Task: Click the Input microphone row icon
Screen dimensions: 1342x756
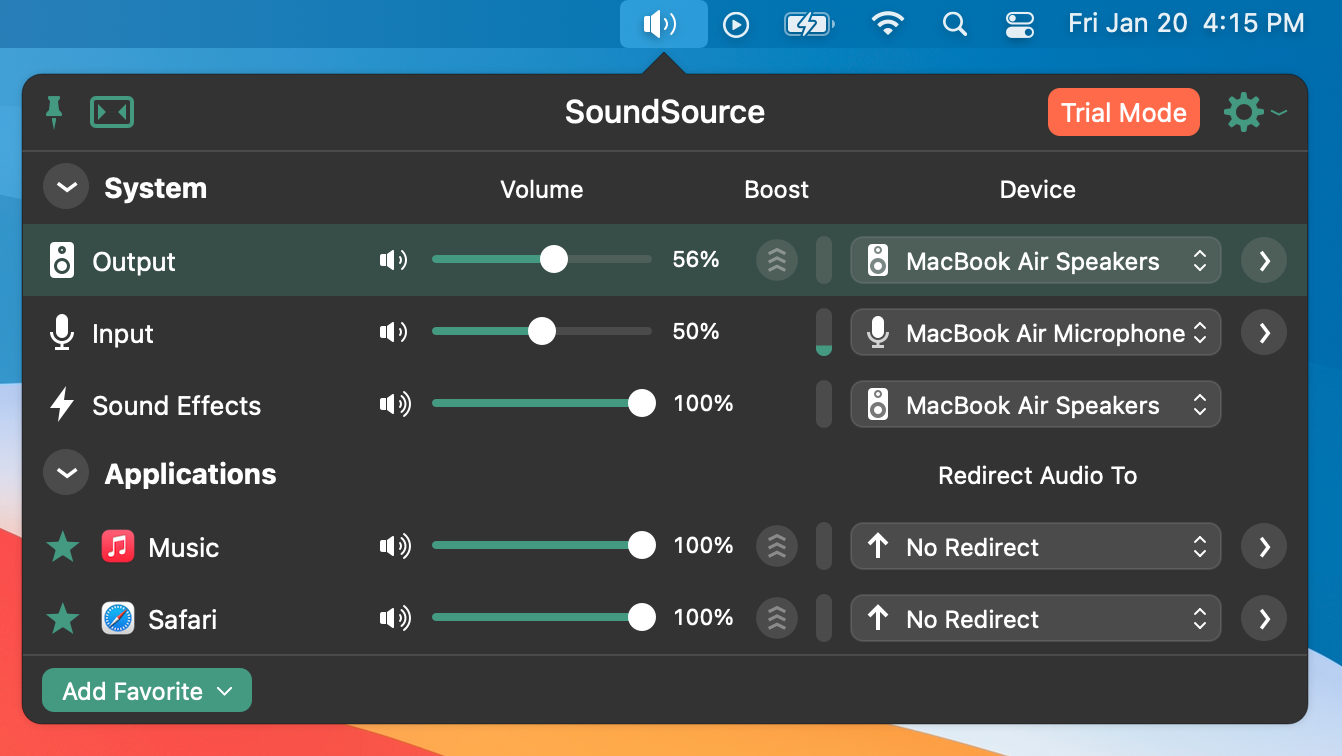Action: [62, 332]
